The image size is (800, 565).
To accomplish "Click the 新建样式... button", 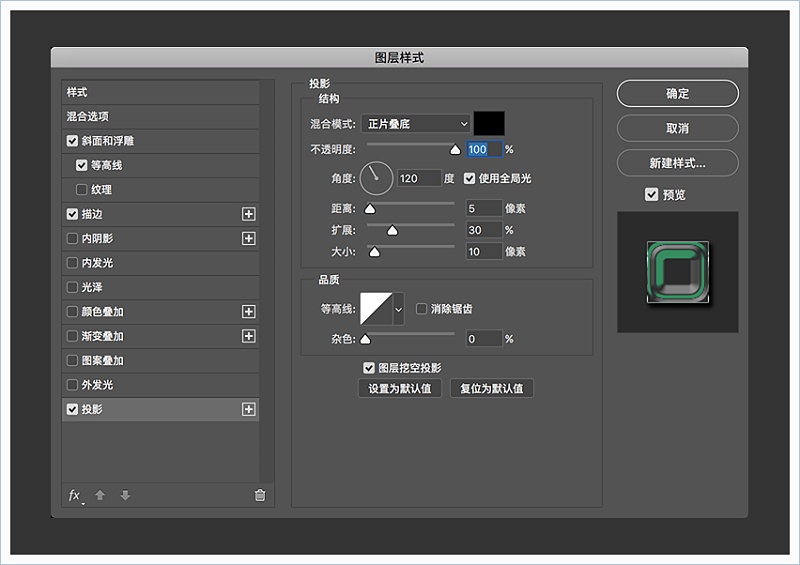I will [677, 162].
